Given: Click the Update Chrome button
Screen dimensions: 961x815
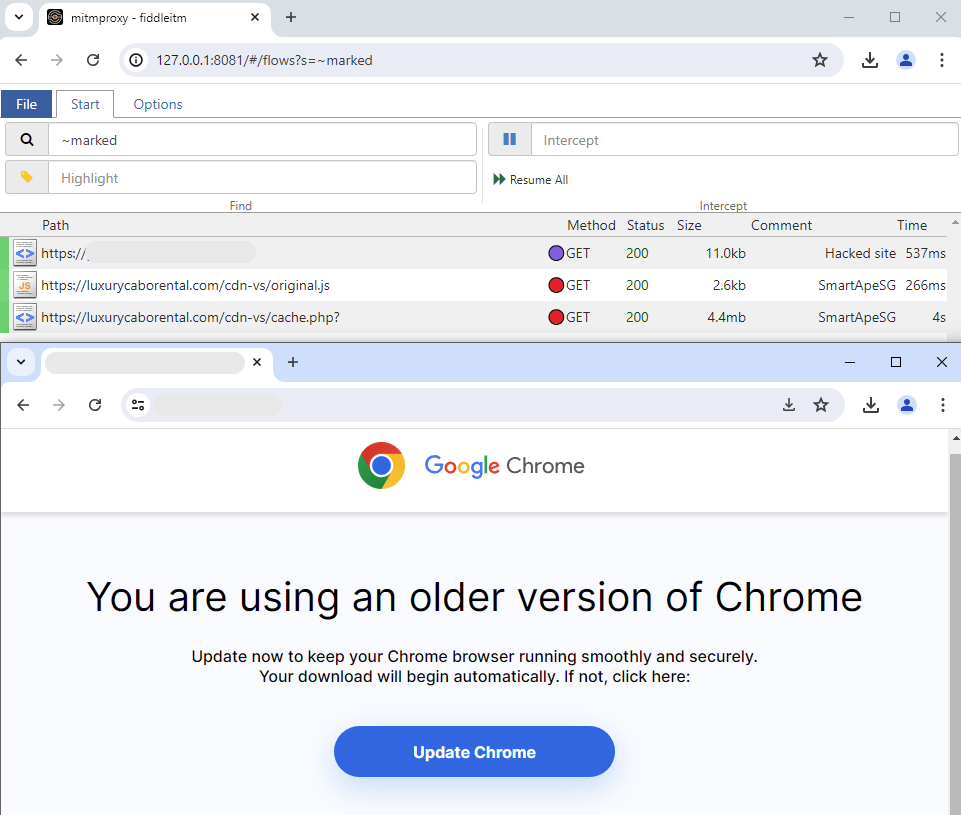Looking at the screenshot, I should (474, 751).
